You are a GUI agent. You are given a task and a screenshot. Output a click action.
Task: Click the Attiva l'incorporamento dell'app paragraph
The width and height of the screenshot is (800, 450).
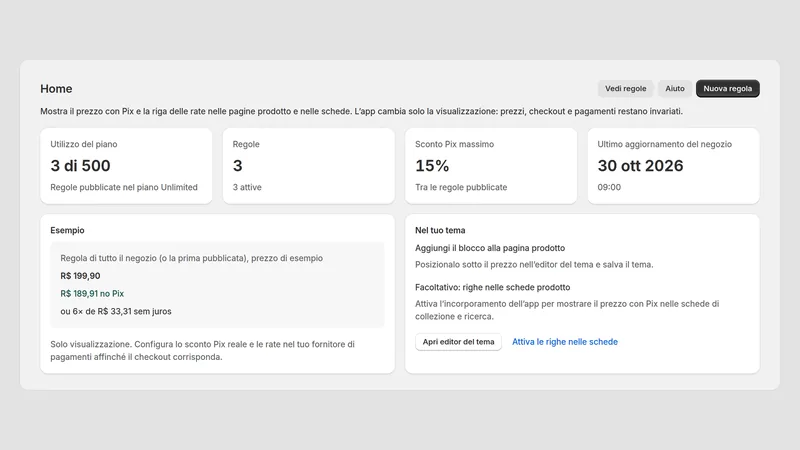pos(567,310)
